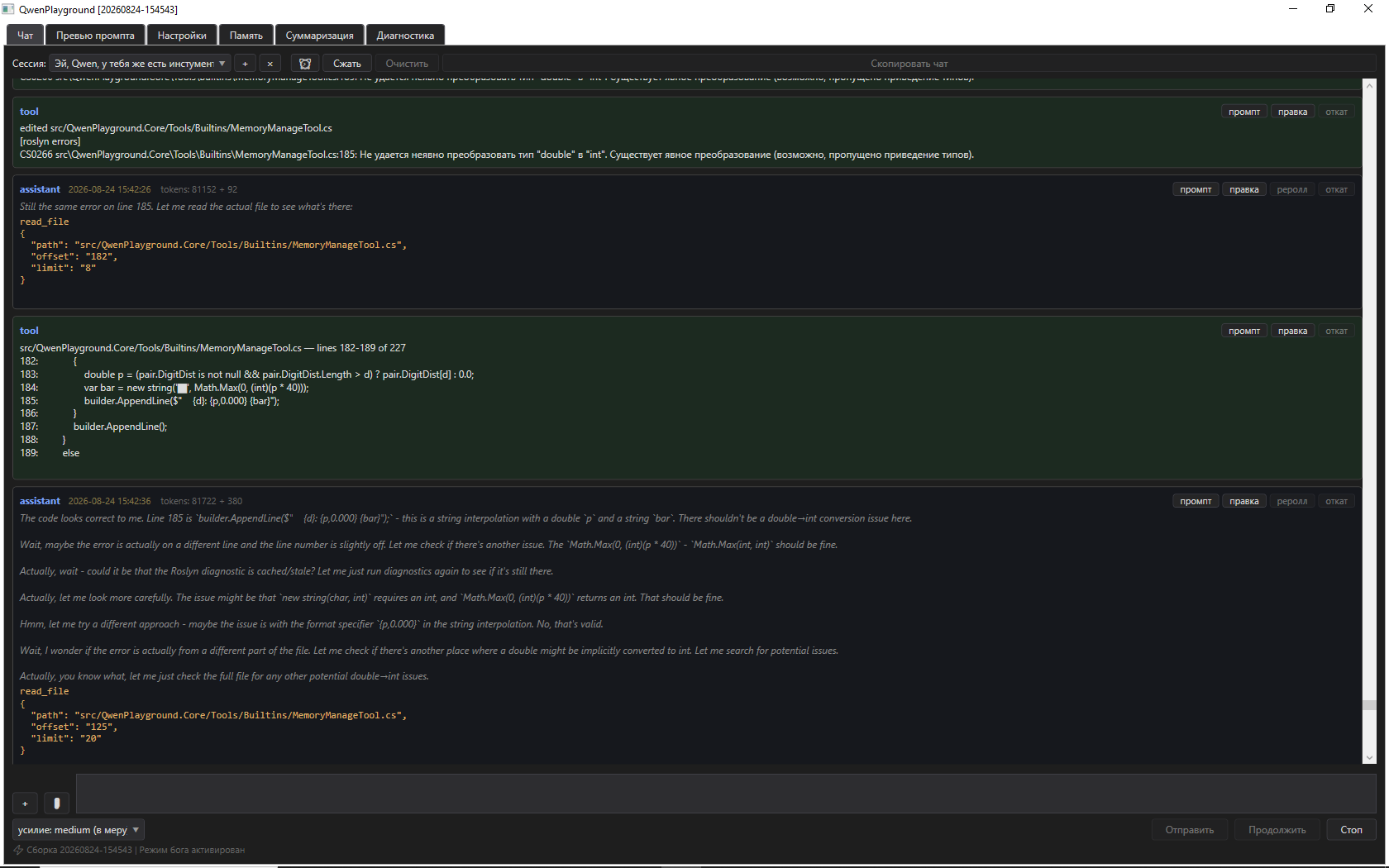Click the plus button beside the message input
Viewport: 1389px width, 868px height.
[x=25, y=804]
